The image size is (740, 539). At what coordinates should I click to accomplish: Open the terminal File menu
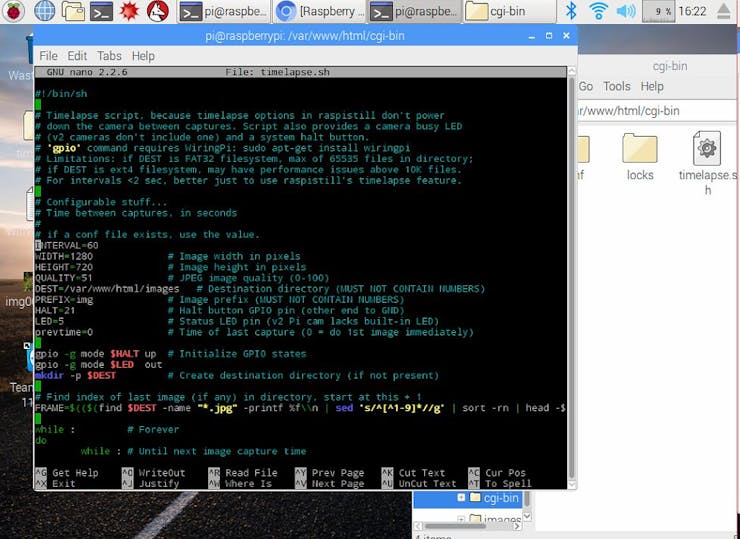click(48, 56)
